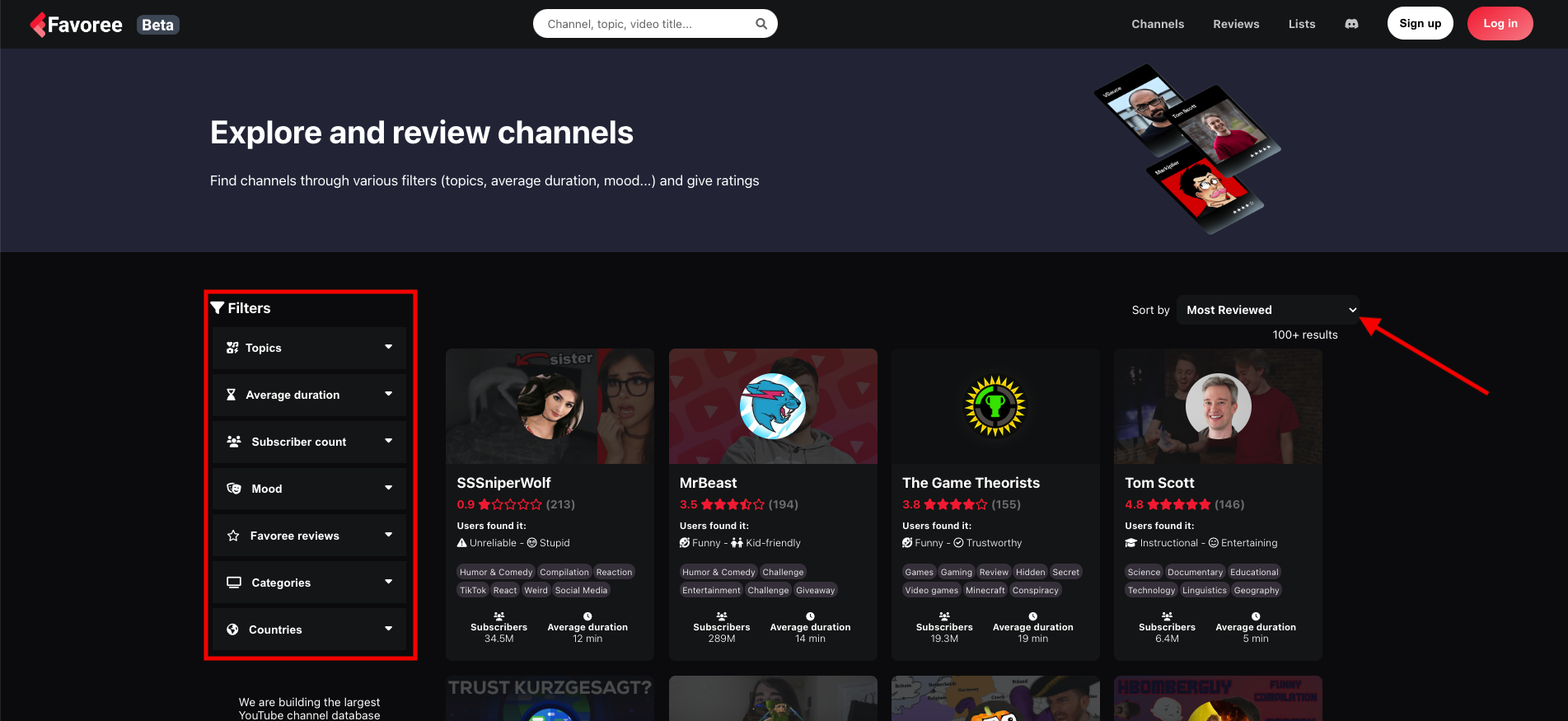Select the Technology tag
Viewport: 1568px width, 721px height.
[1151, 590]
